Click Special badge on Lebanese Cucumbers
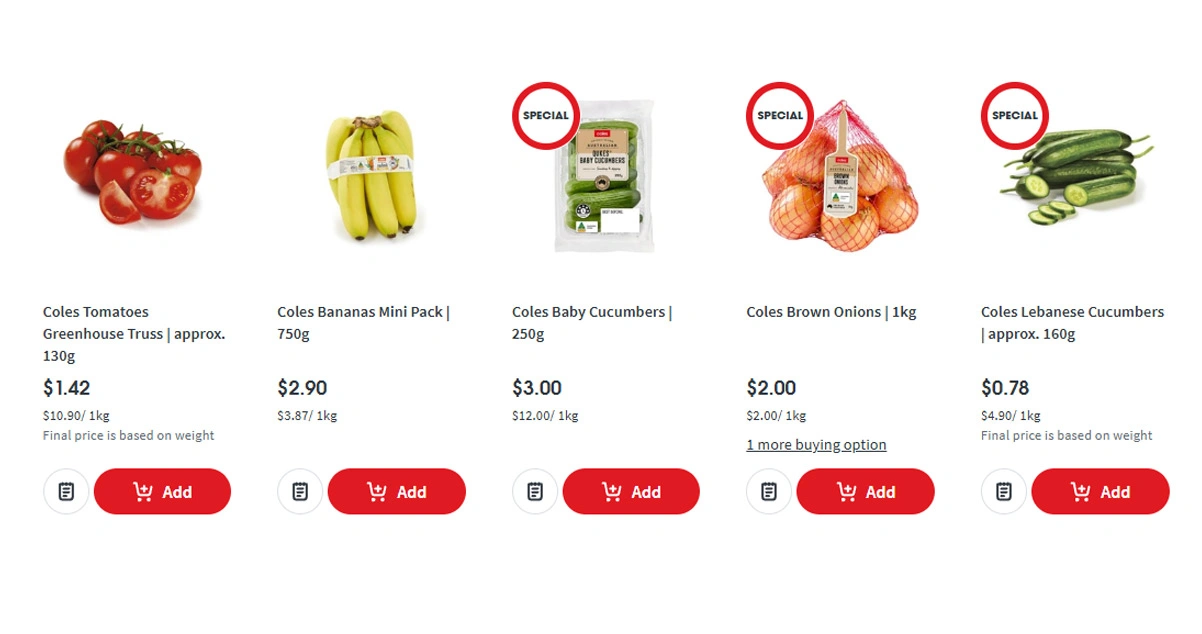The width and height of the screenshot is (1202, 634). click(1015, 116)
